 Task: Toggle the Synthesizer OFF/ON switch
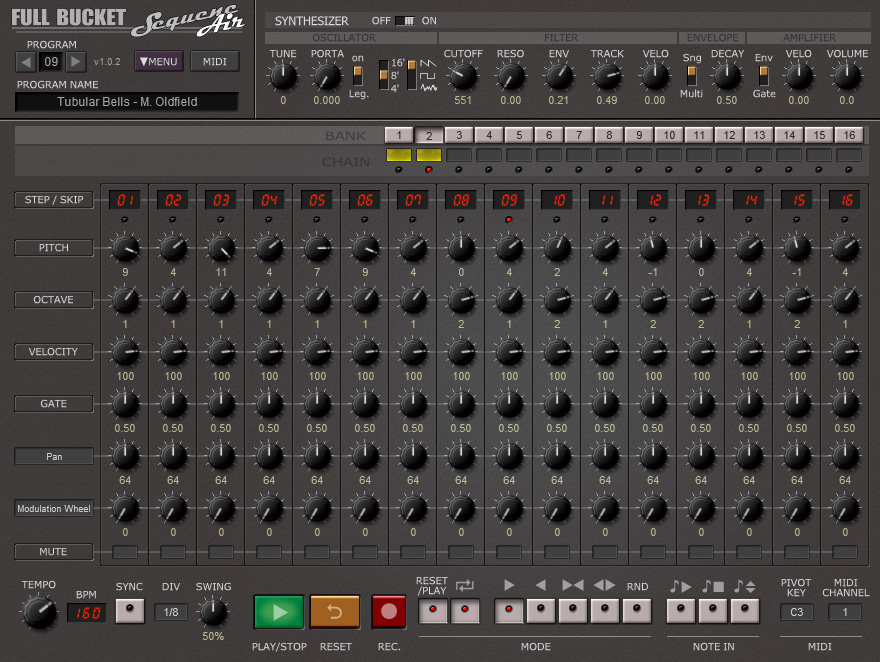pos(405,21)
